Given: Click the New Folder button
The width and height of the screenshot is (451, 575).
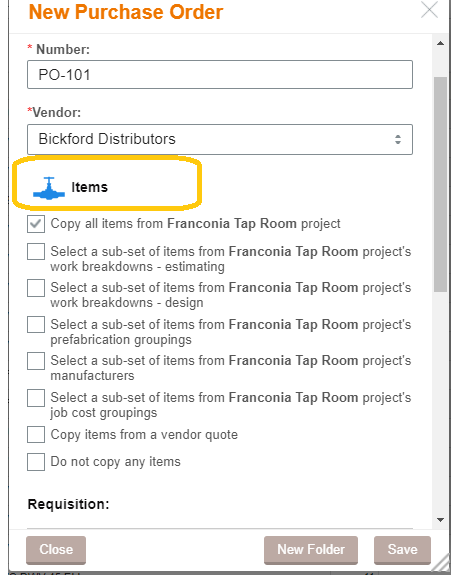Looking at the screenshot, I should point(311,550).
